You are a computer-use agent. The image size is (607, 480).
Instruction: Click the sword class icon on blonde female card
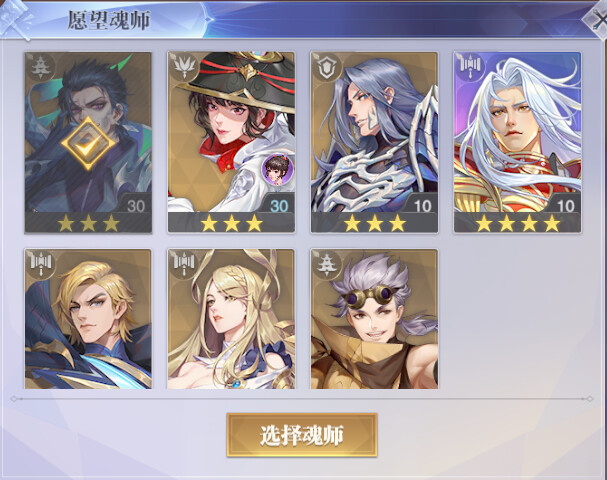[x=183, y=264]
